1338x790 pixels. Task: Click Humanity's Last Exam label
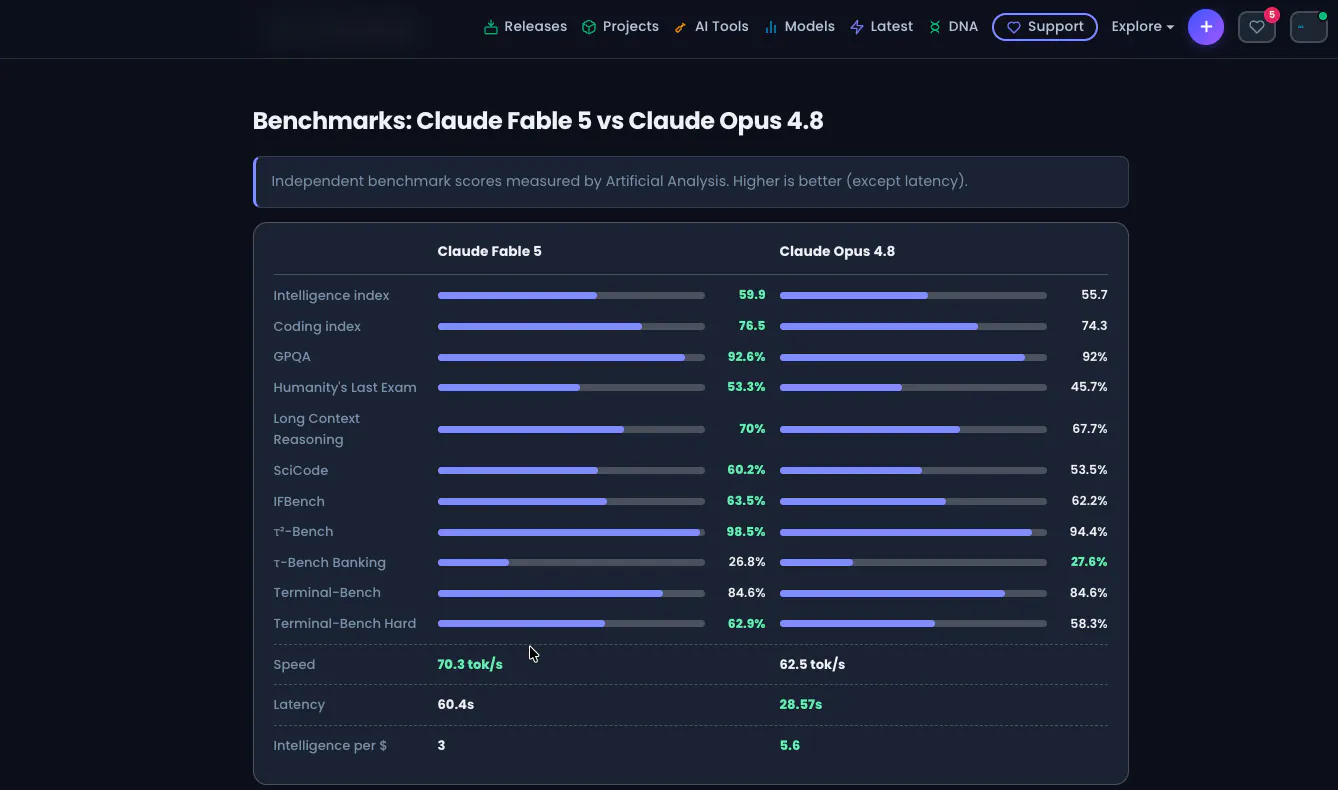tap(345, 388)
